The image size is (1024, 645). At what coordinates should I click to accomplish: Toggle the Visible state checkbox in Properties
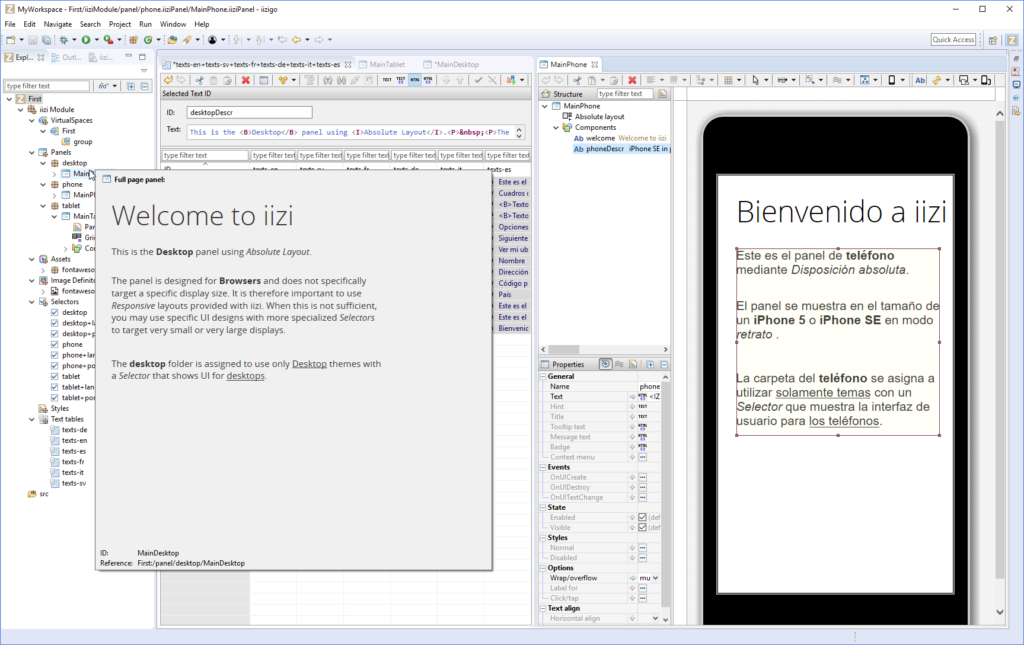click(642, 527)
